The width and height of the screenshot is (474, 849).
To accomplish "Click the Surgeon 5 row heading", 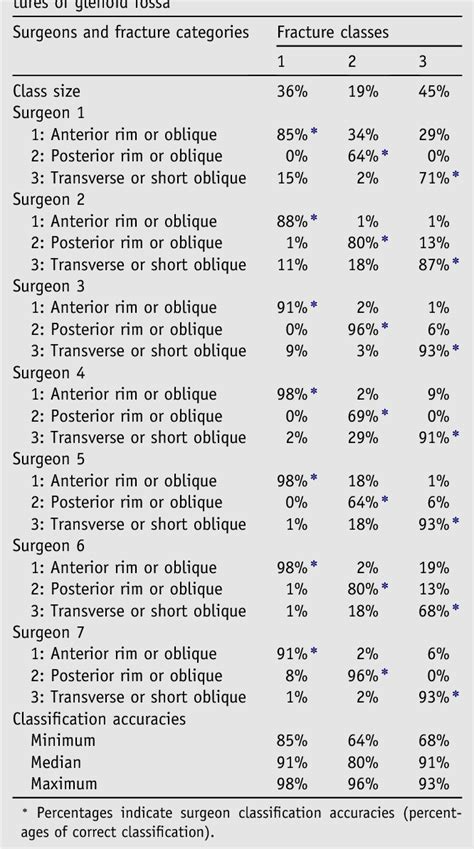I will (x=49, y=459).
